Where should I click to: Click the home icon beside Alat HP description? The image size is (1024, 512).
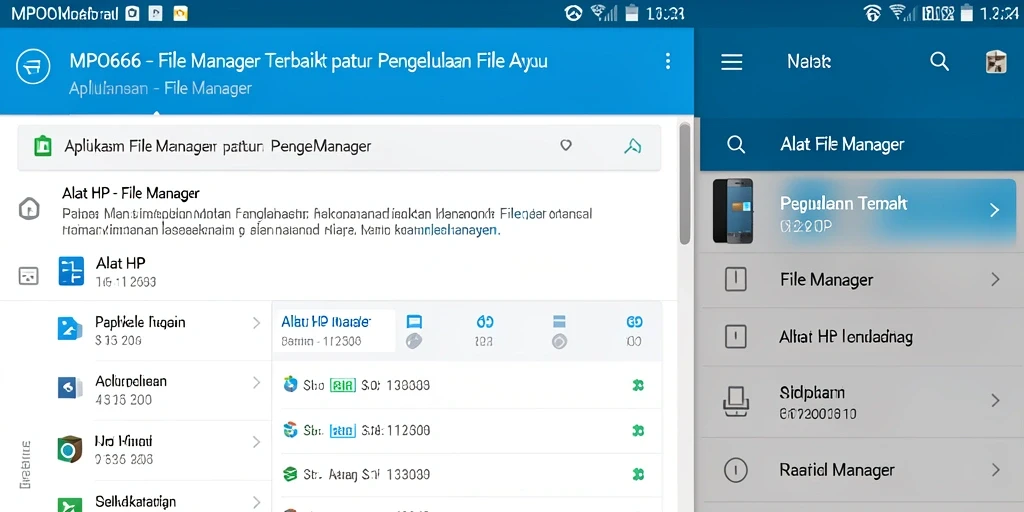point(29,209)
